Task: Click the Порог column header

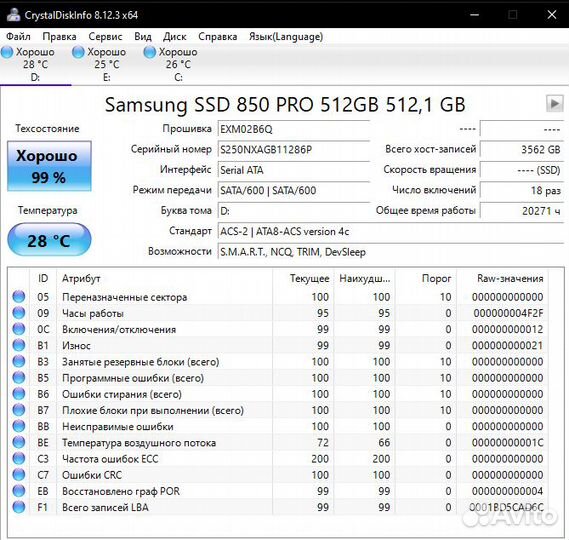Action: coord(426,278)
